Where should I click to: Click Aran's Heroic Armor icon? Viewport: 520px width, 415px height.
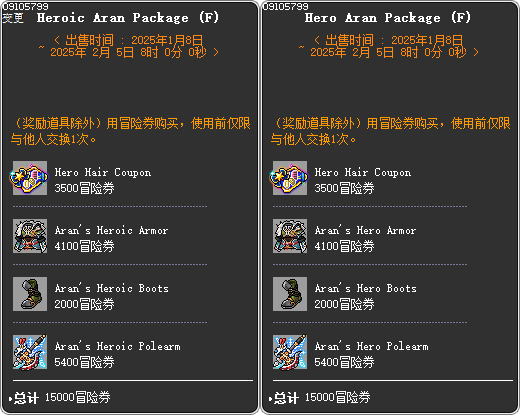tap(30, 236)
